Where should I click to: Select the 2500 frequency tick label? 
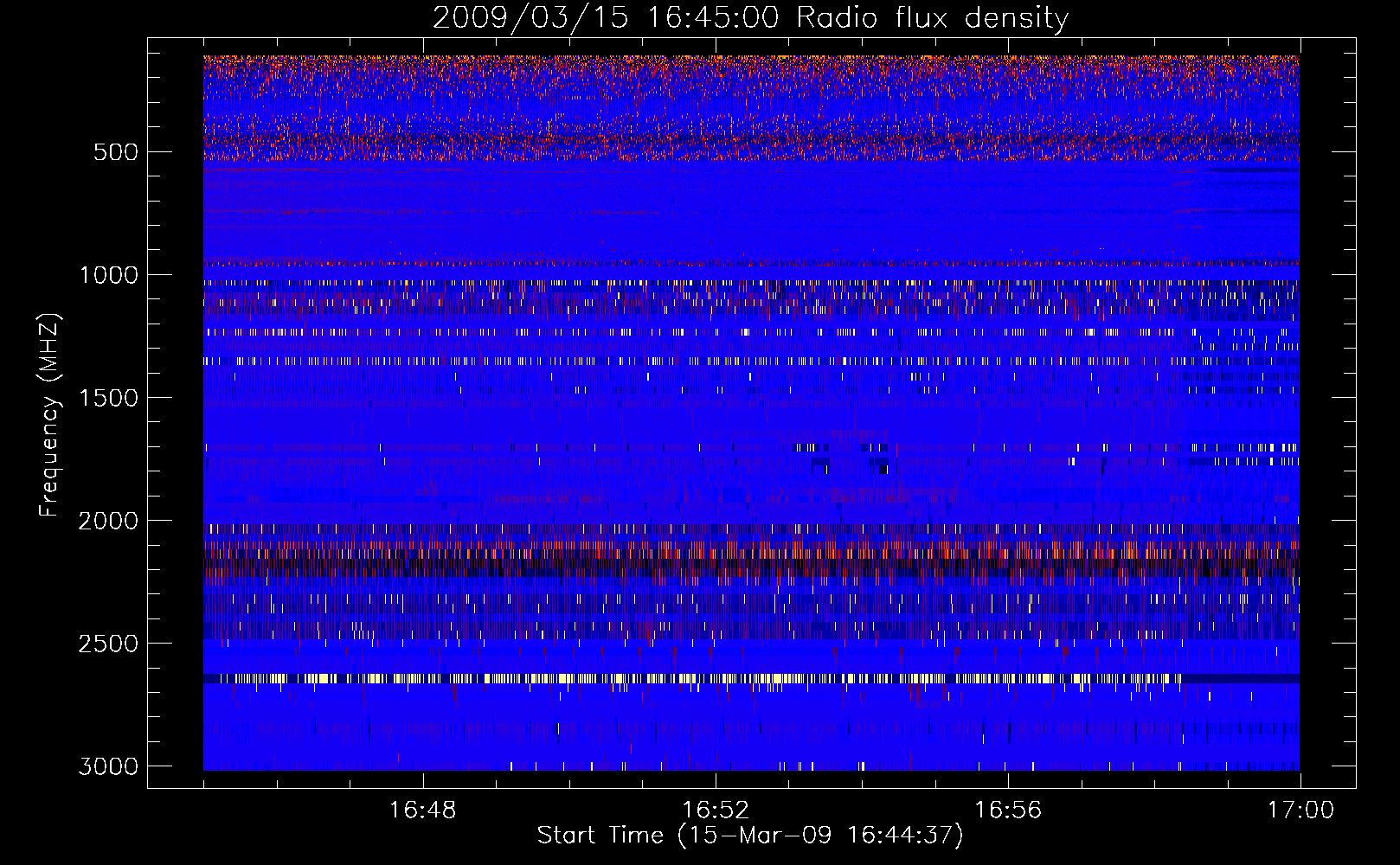point(108,644)
